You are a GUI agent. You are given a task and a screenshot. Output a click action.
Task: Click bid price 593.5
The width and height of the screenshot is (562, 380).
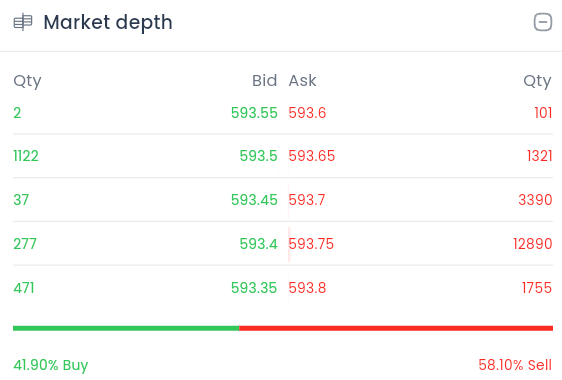pos(258,156)
